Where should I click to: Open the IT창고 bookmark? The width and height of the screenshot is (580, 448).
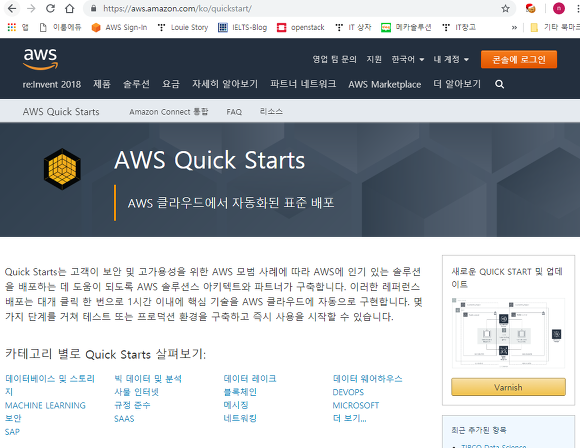pos(459,27)
